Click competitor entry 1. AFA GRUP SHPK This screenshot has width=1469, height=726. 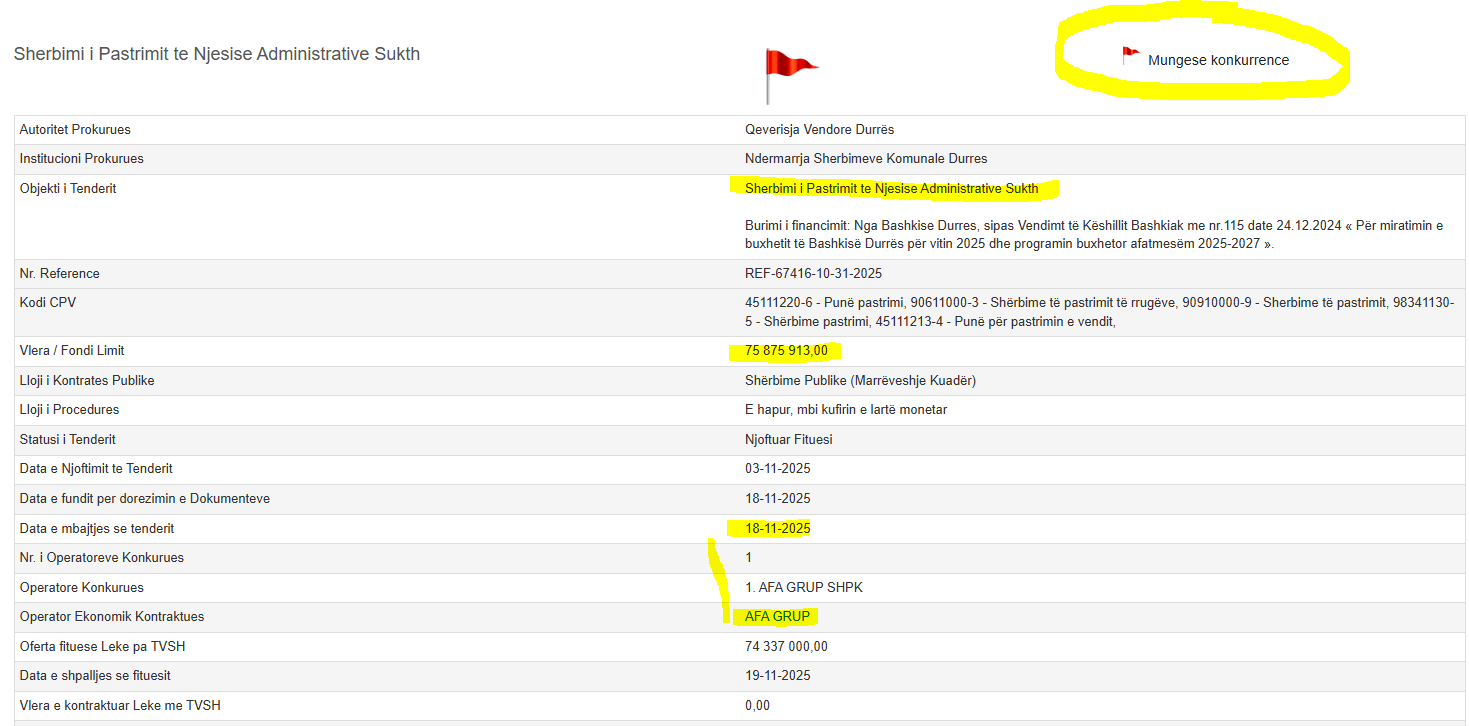pyautogui.click(x=803, y=587)
